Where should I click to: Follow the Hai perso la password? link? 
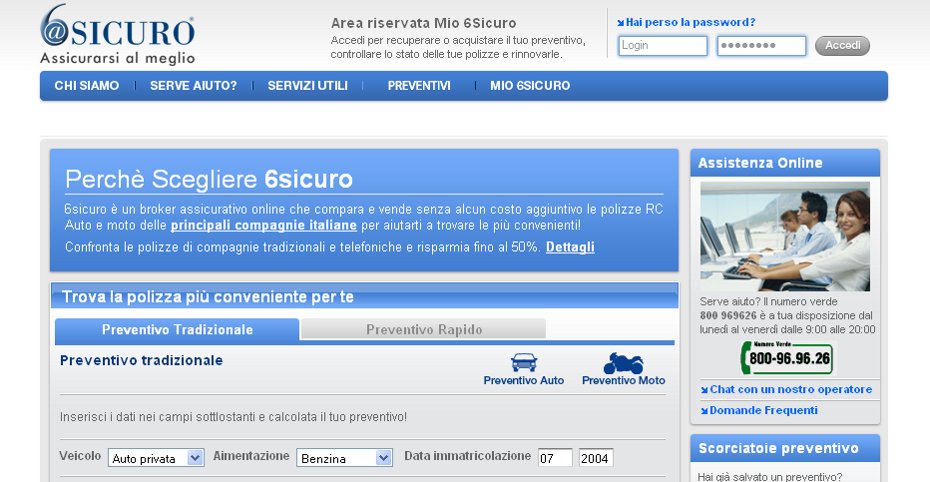coord(690,23)
